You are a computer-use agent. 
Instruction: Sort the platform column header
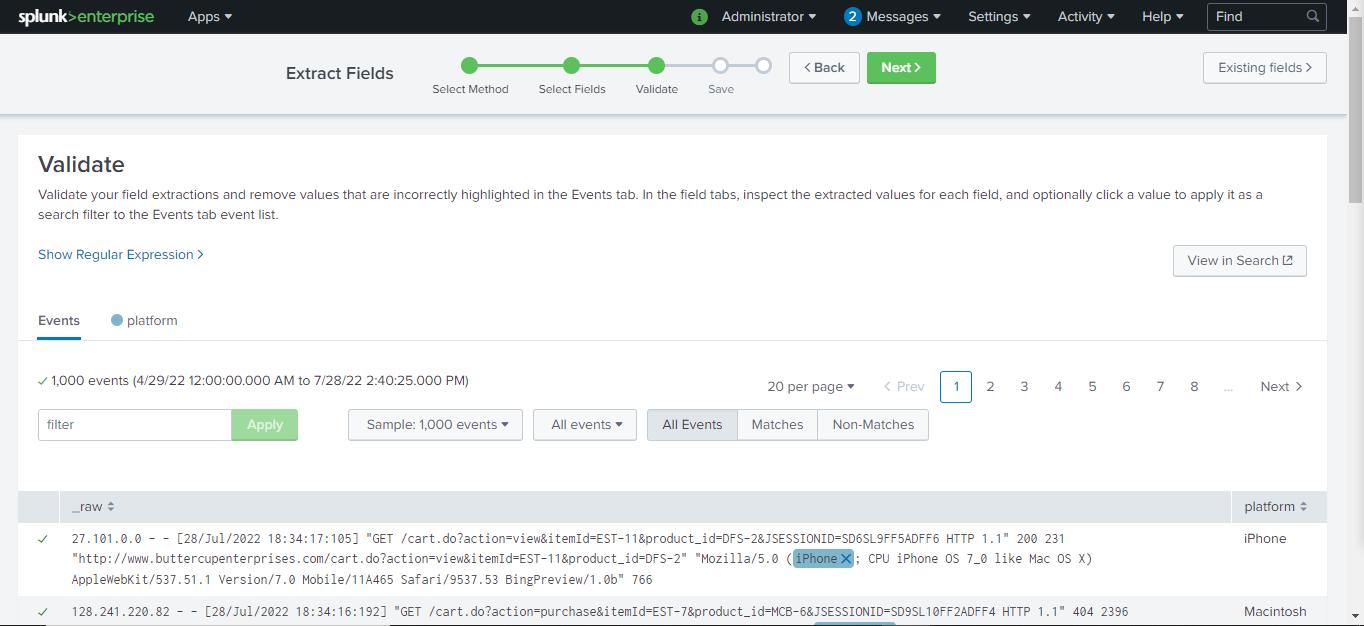click(1275, 507)
